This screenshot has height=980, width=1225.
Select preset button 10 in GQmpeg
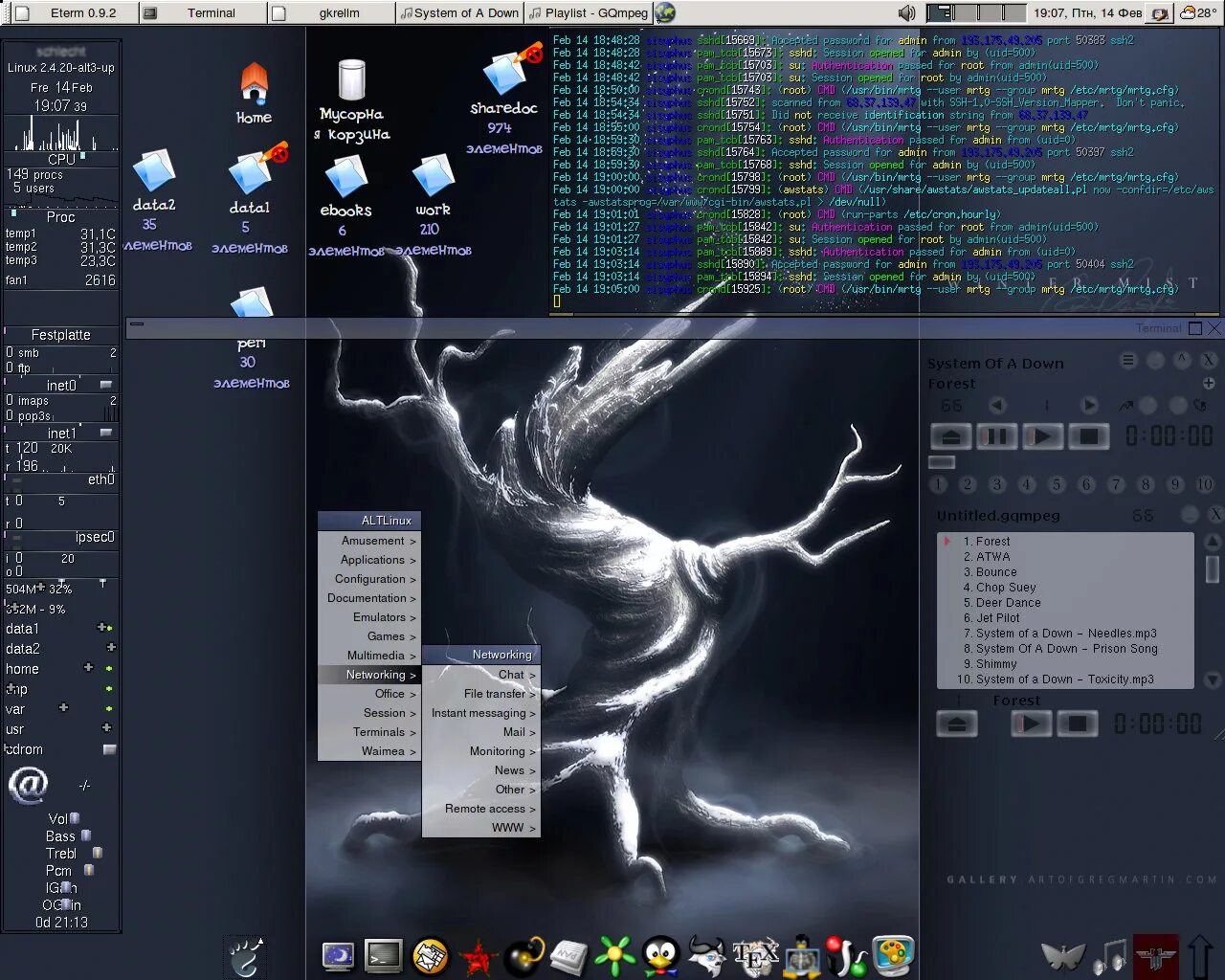pos(1205,484)
